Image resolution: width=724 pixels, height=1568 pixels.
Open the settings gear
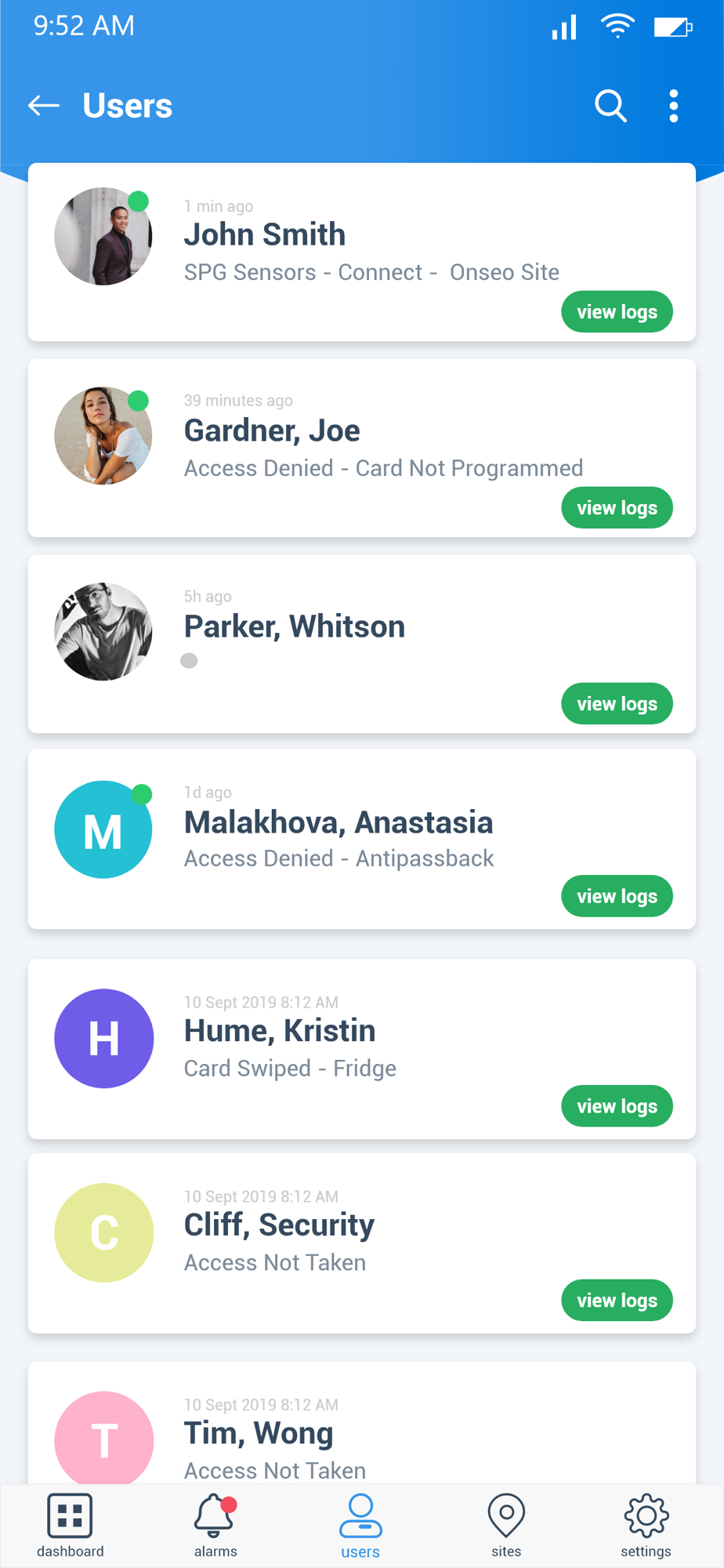pos(646,1526)
